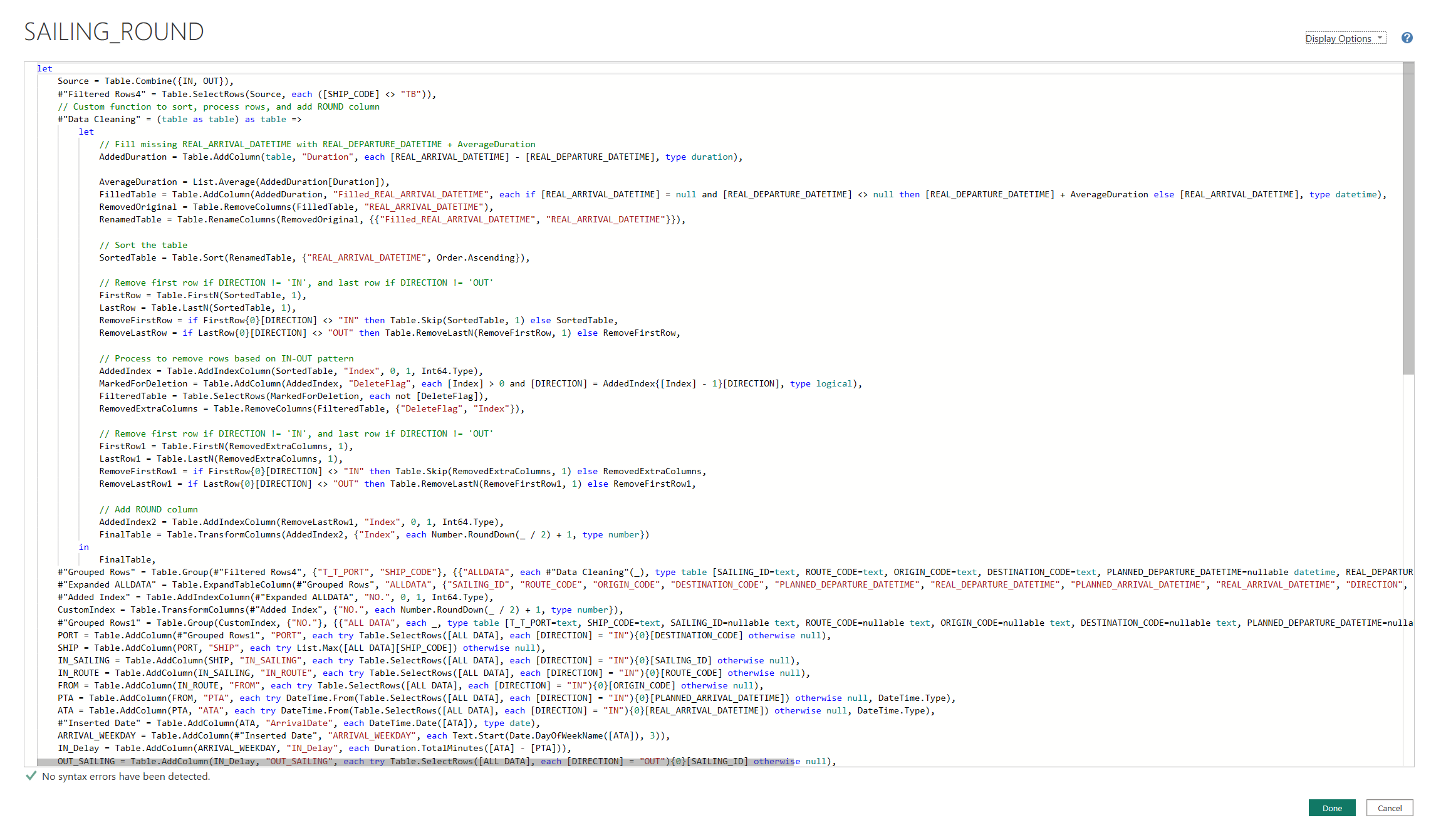Click the SAILING_ROUND query title
This screenshot has height=840, width=1436.
[x=114, y=32]
